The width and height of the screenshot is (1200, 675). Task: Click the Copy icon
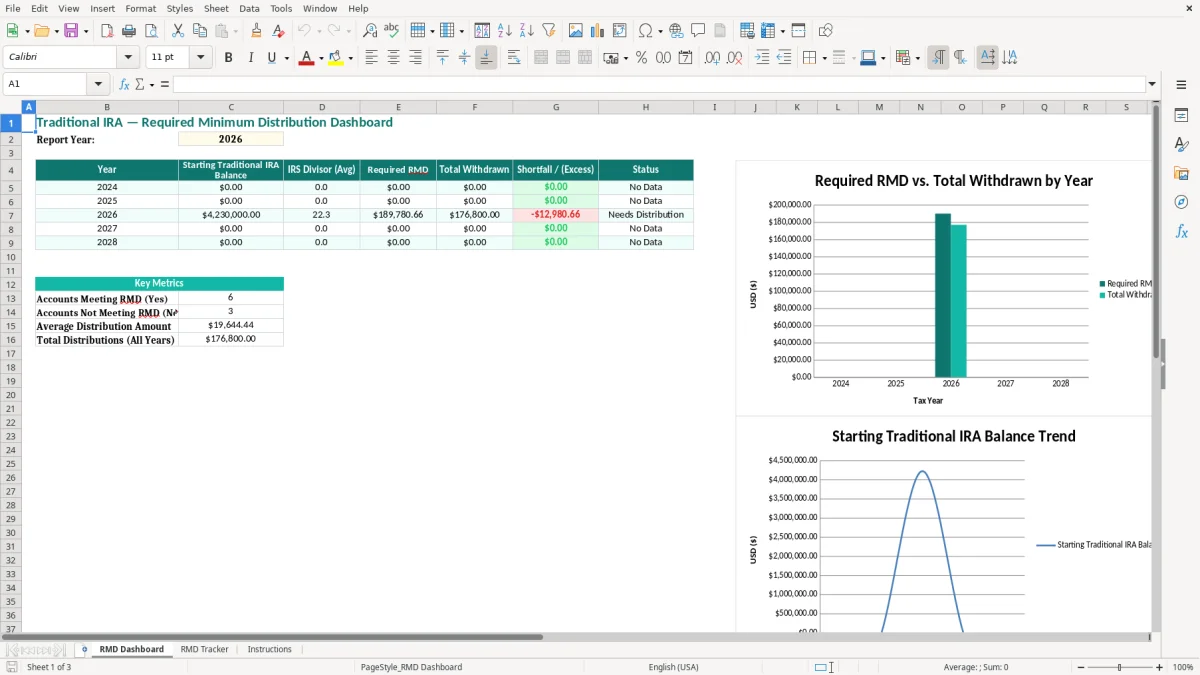pos(200,31)
